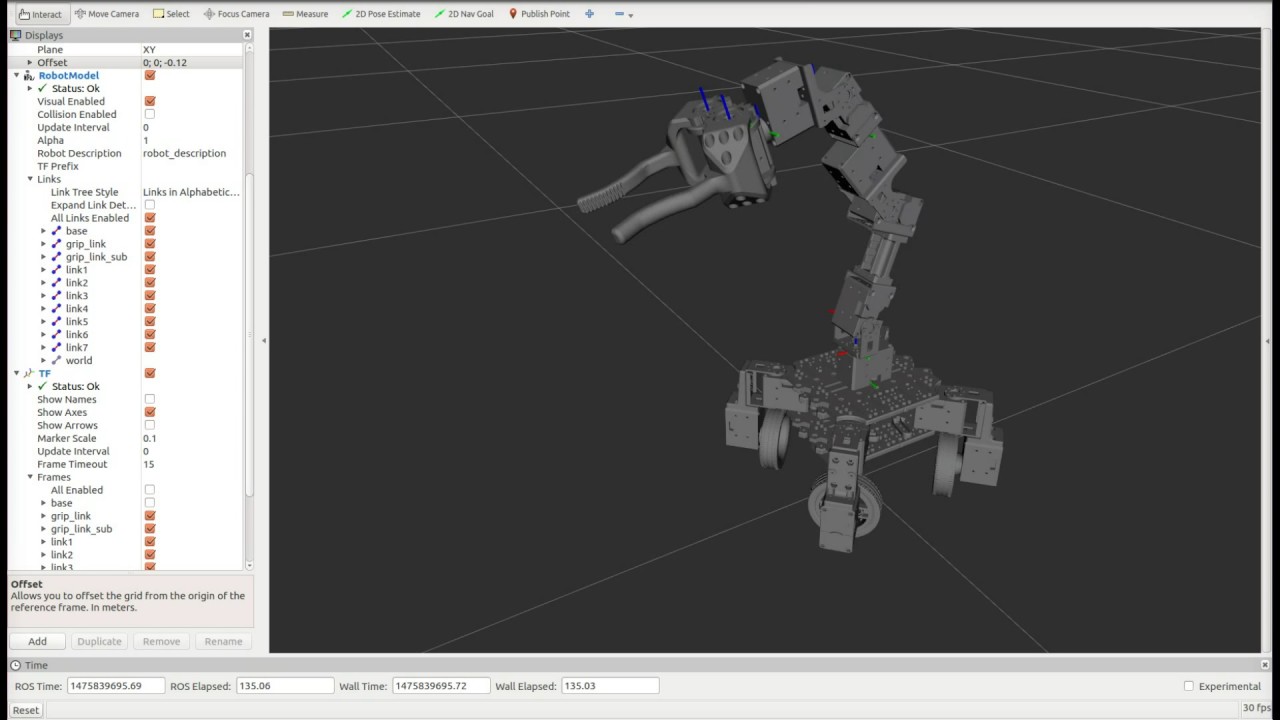Screen dimensions: 1280x720
Task: Activate 2D Pose Estimate tool
Action: coord(381,14)
